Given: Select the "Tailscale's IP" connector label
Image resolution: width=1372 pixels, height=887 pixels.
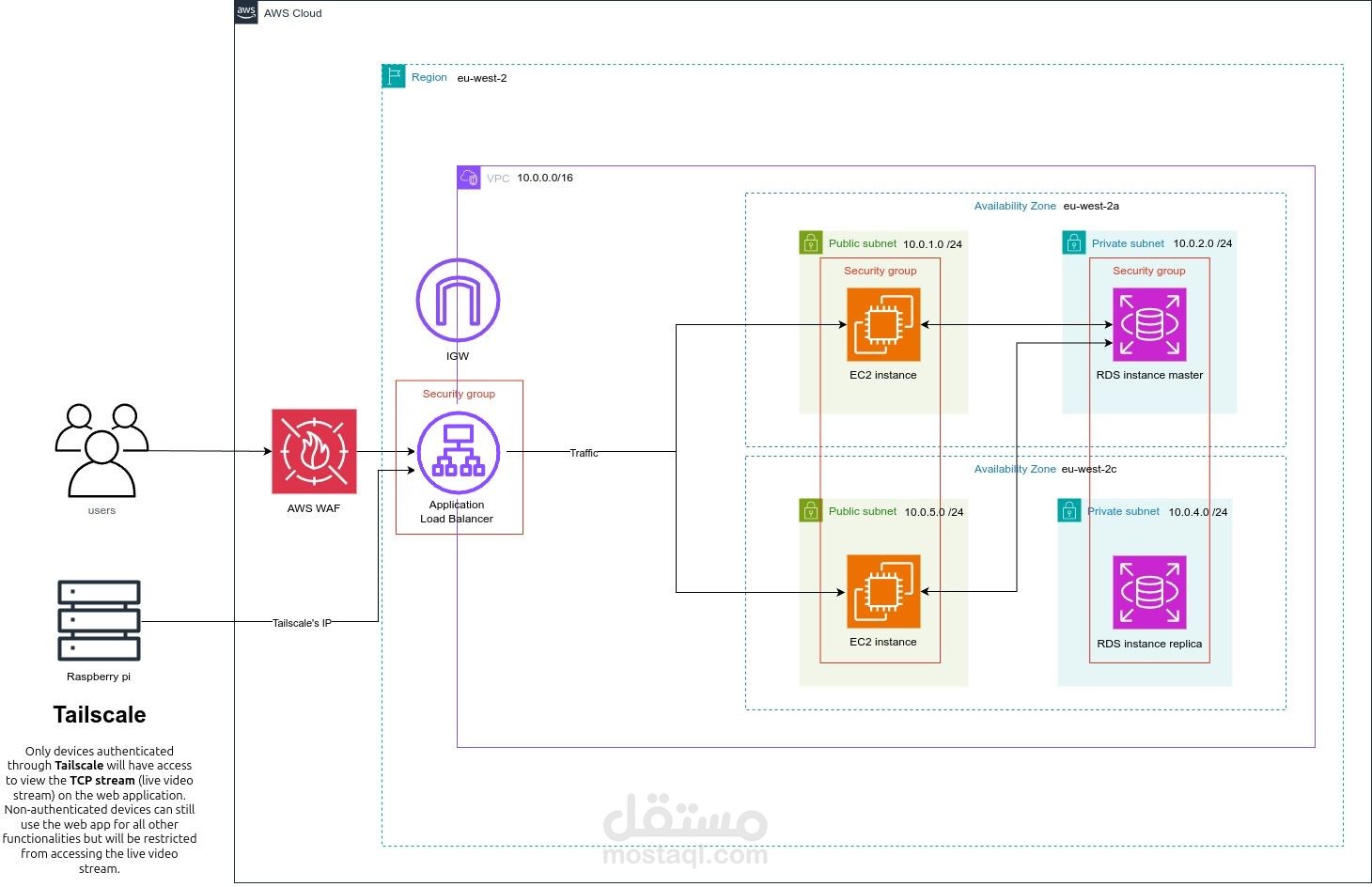Looking at the screenshot, I should [x=302, y=623].
